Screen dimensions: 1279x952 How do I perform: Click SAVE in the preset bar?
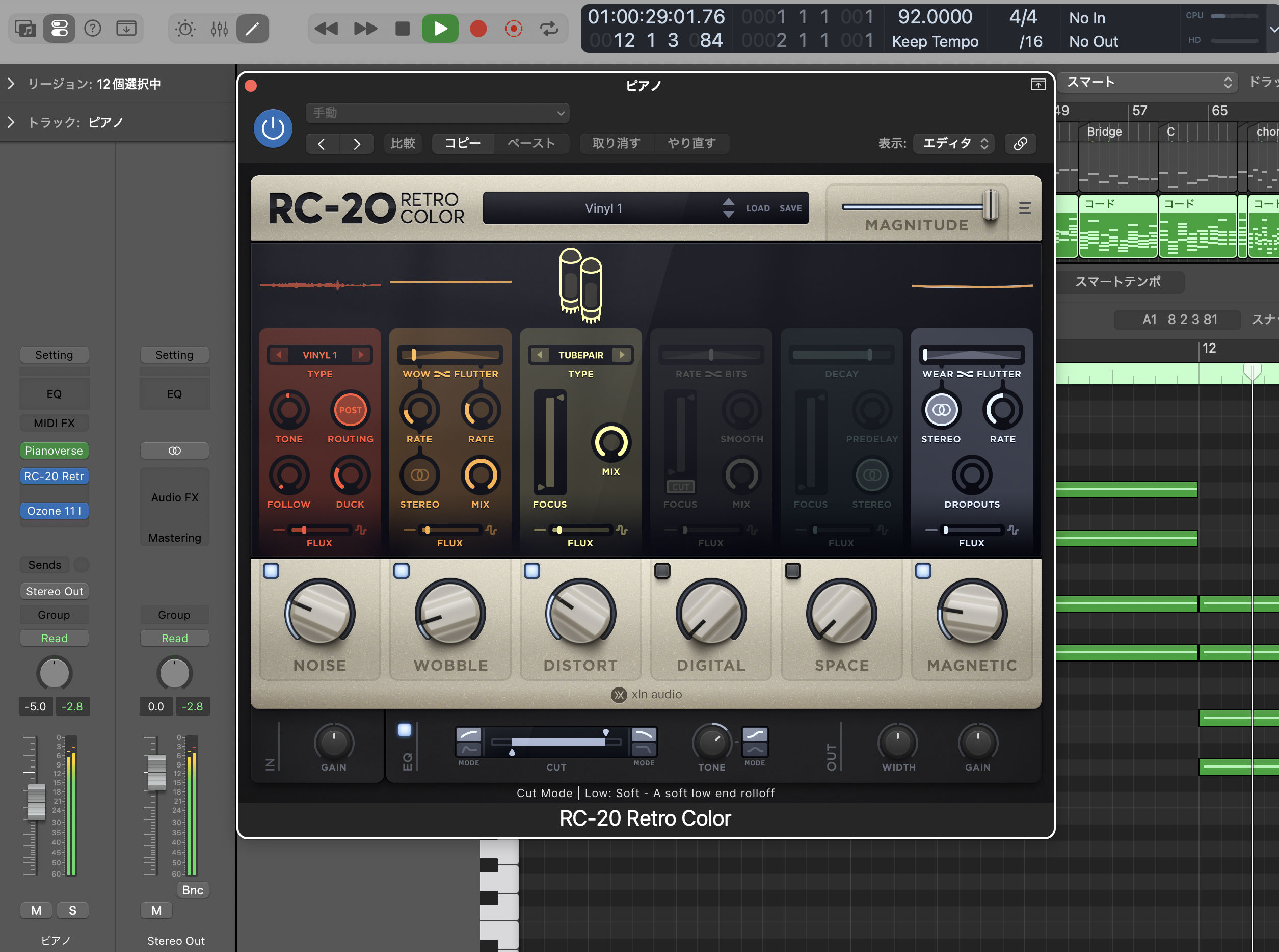click(790, 208)
